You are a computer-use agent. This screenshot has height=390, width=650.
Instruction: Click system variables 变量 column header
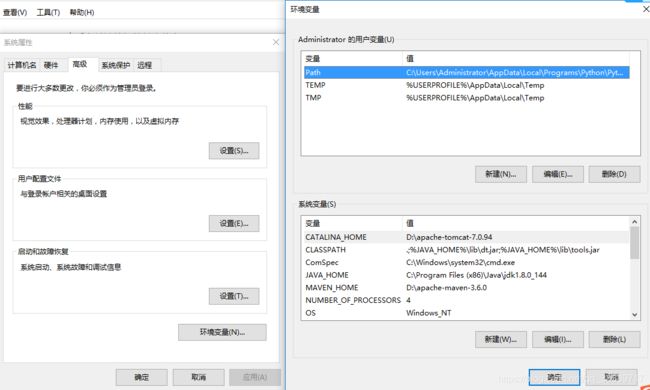coord(352,223)
